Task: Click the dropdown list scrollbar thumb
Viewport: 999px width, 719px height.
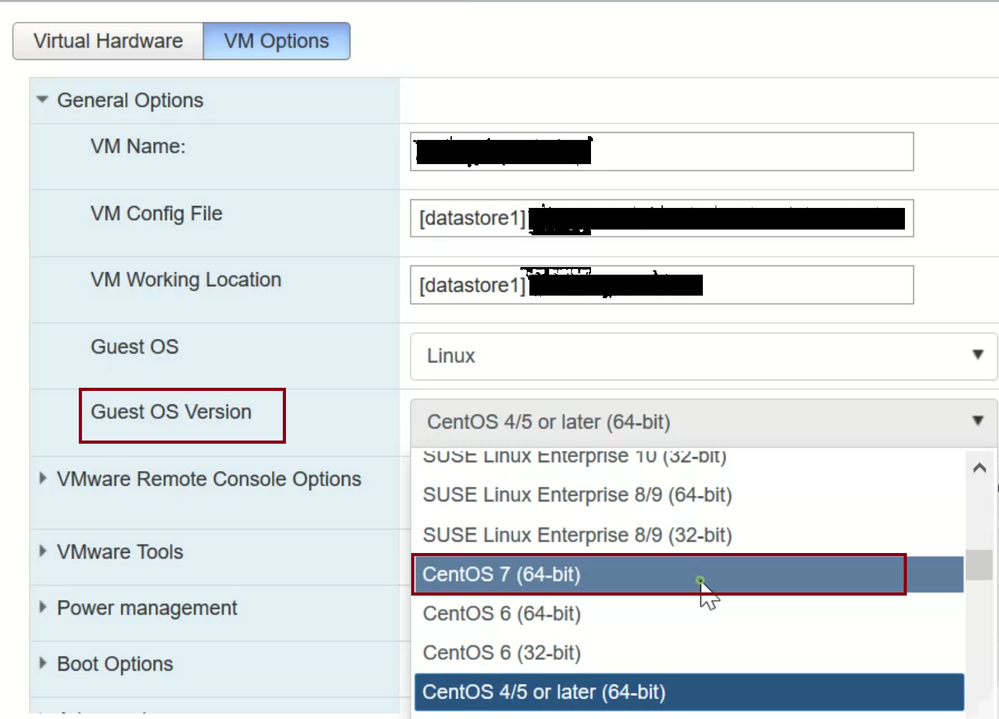Action: click(979, 565)
